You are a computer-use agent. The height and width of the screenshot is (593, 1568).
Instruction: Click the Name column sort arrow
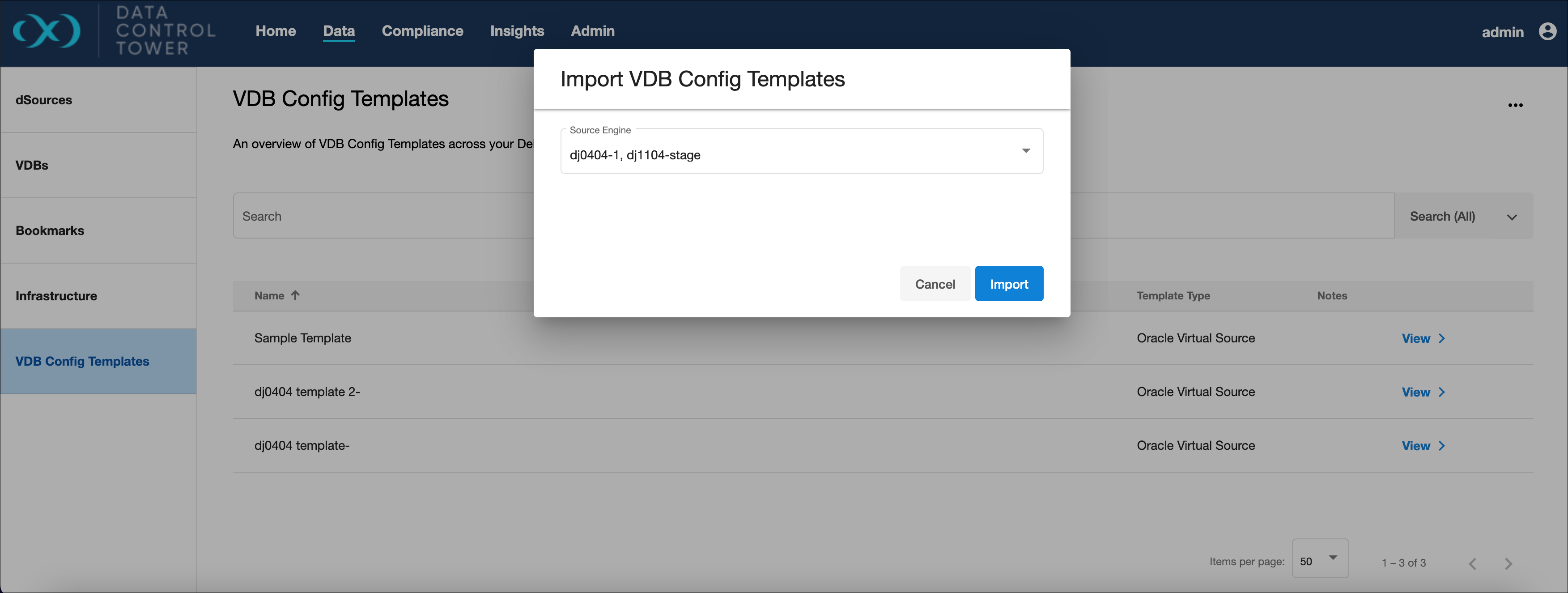point(295,296)
